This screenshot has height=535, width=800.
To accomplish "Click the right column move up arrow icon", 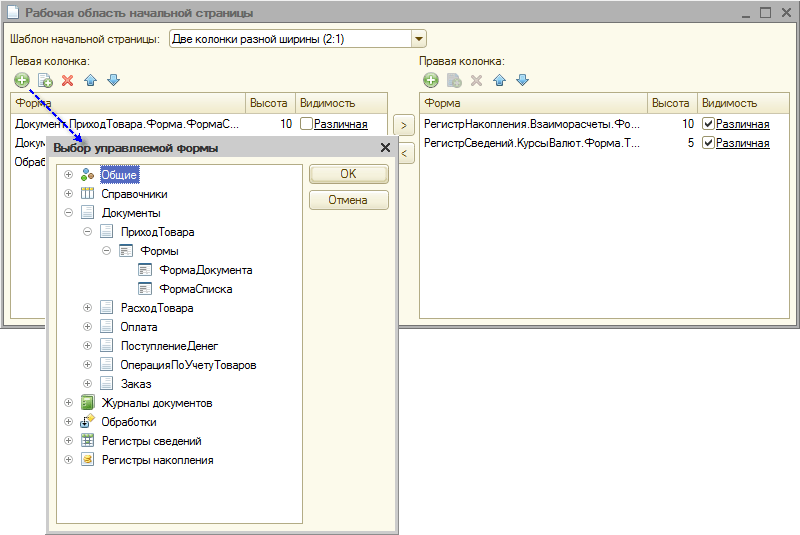I will (500, 80).
